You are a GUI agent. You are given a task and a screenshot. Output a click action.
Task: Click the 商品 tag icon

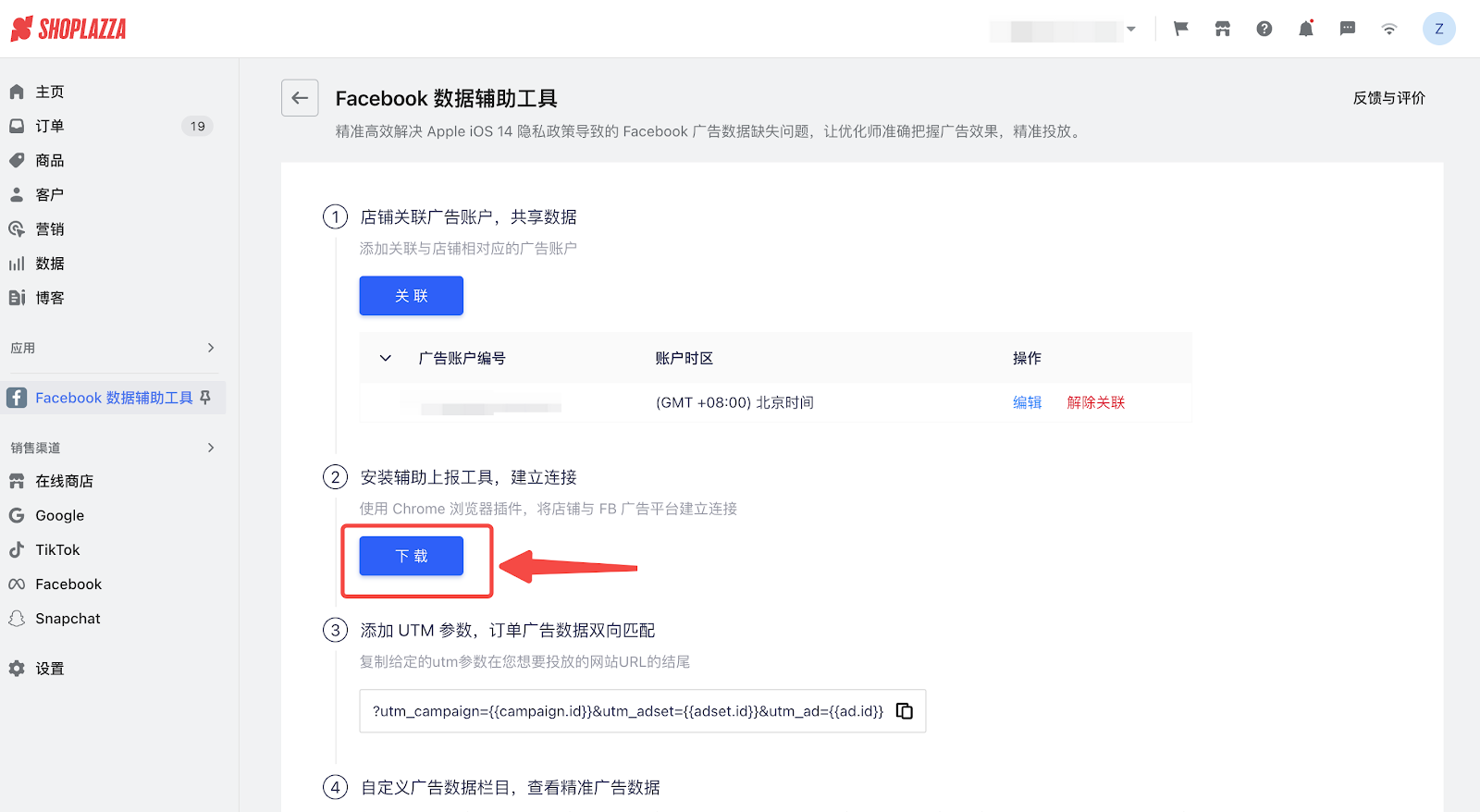tap(17, 160)
